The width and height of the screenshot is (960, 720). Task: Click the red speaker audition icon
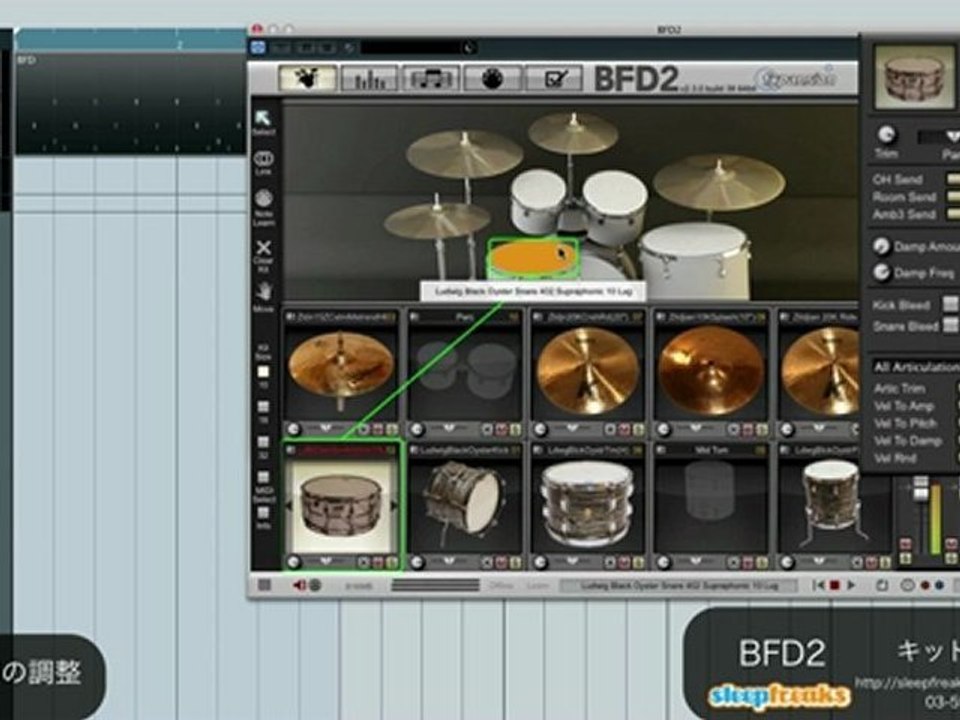(x=299, y=585)
